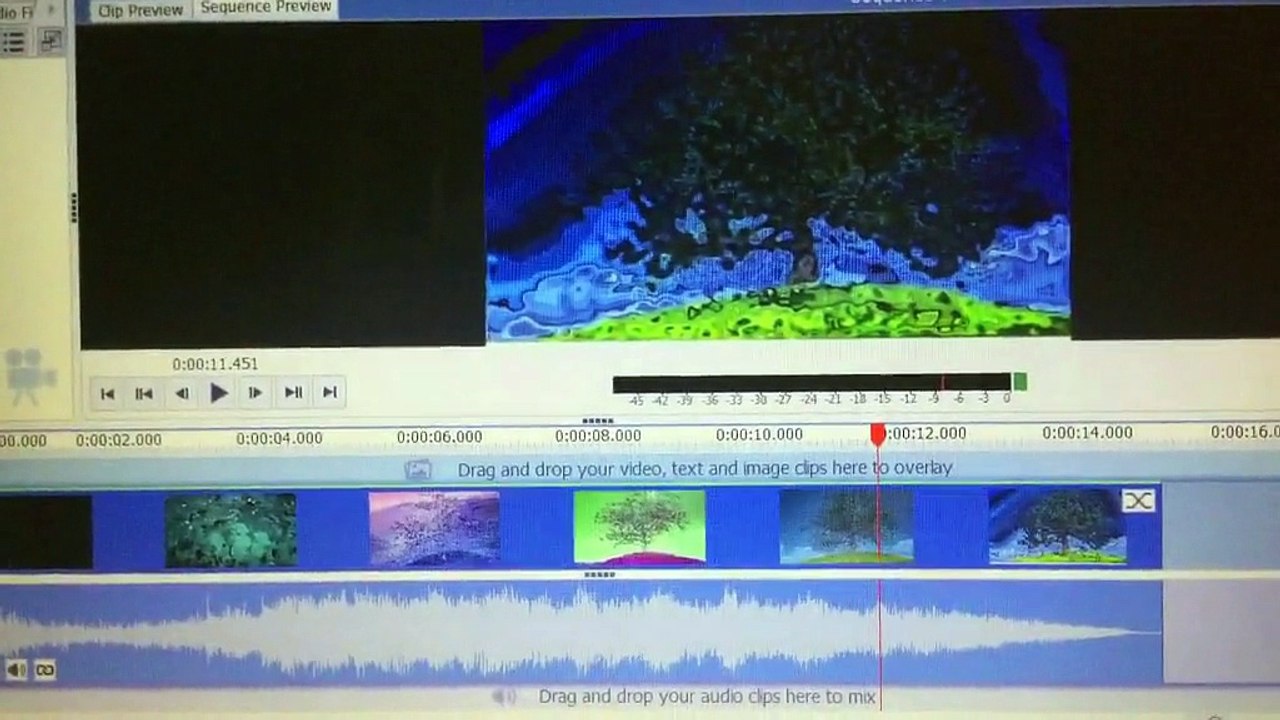Go to previous clip boundary button
Screen dimensions: 1280x720
144,393
